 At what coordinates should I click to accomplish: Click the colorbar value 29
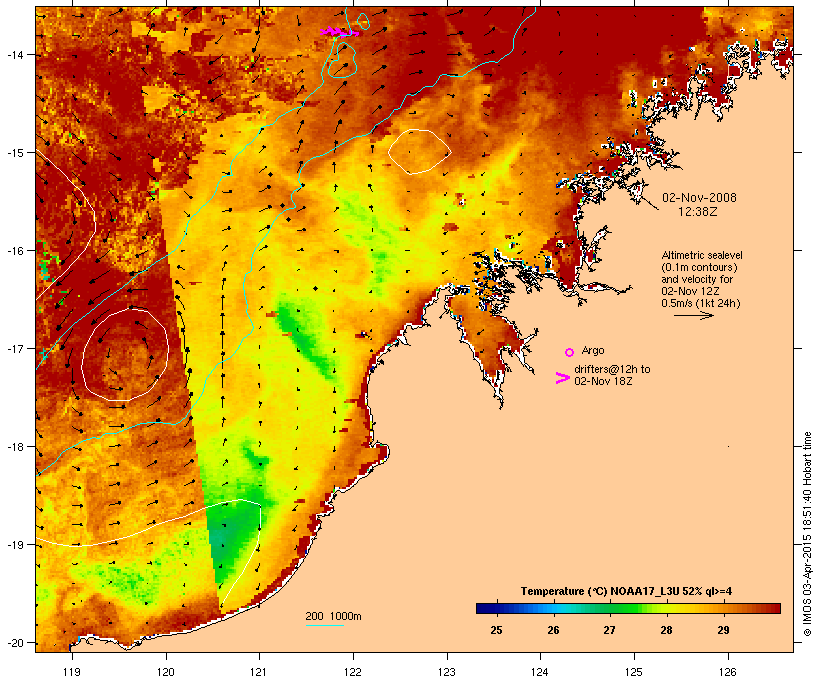[x=723, y=630]
